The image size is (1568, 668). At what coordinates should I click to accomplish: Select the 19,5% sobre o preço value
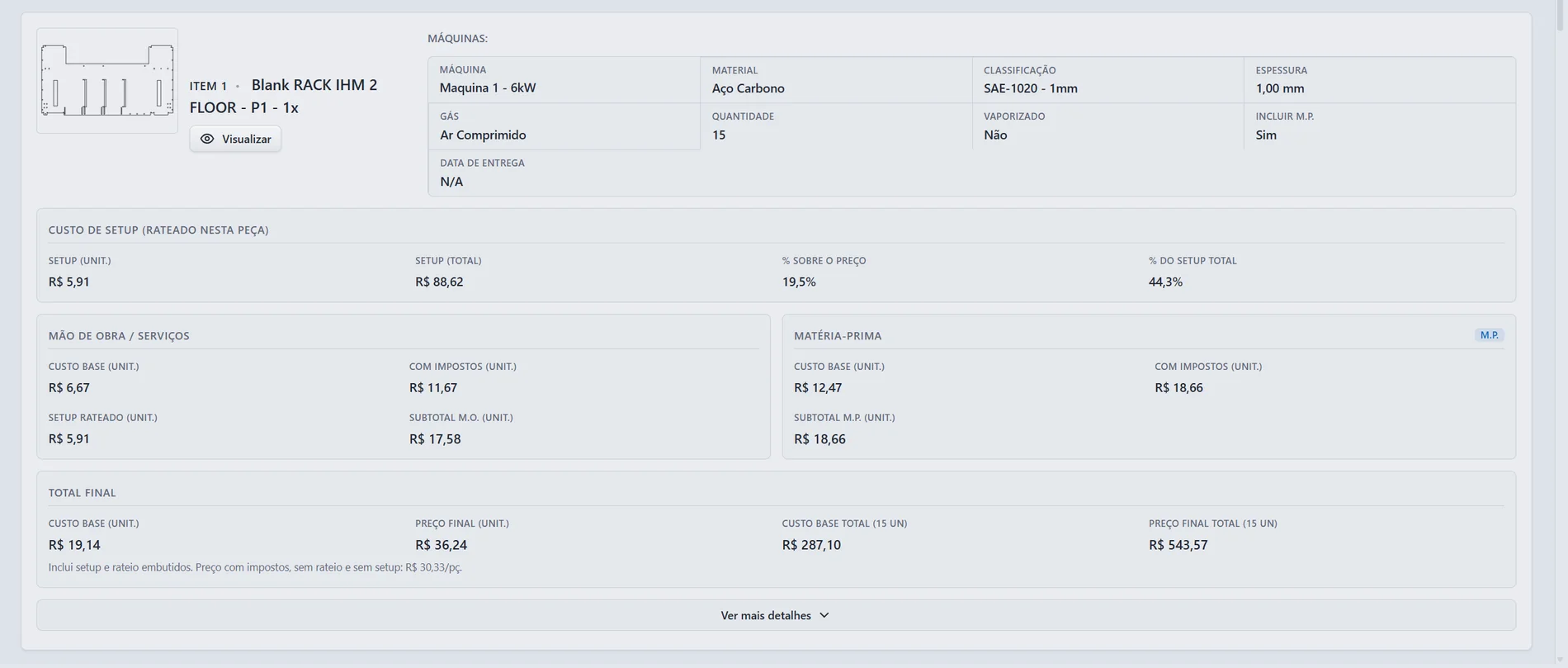pos(799,282)
